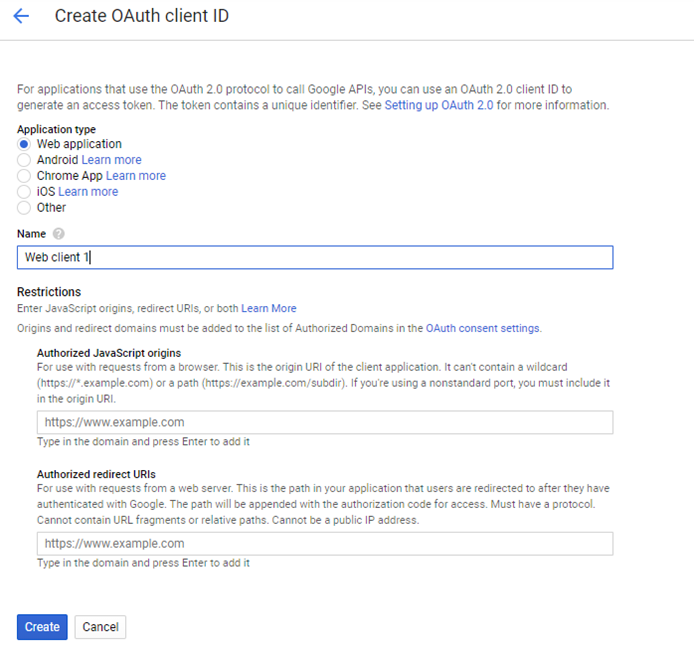The height and width of the screenshot is (653, 694).
Task: Select the Chrome App radio option
Action: tap(24, 176)
